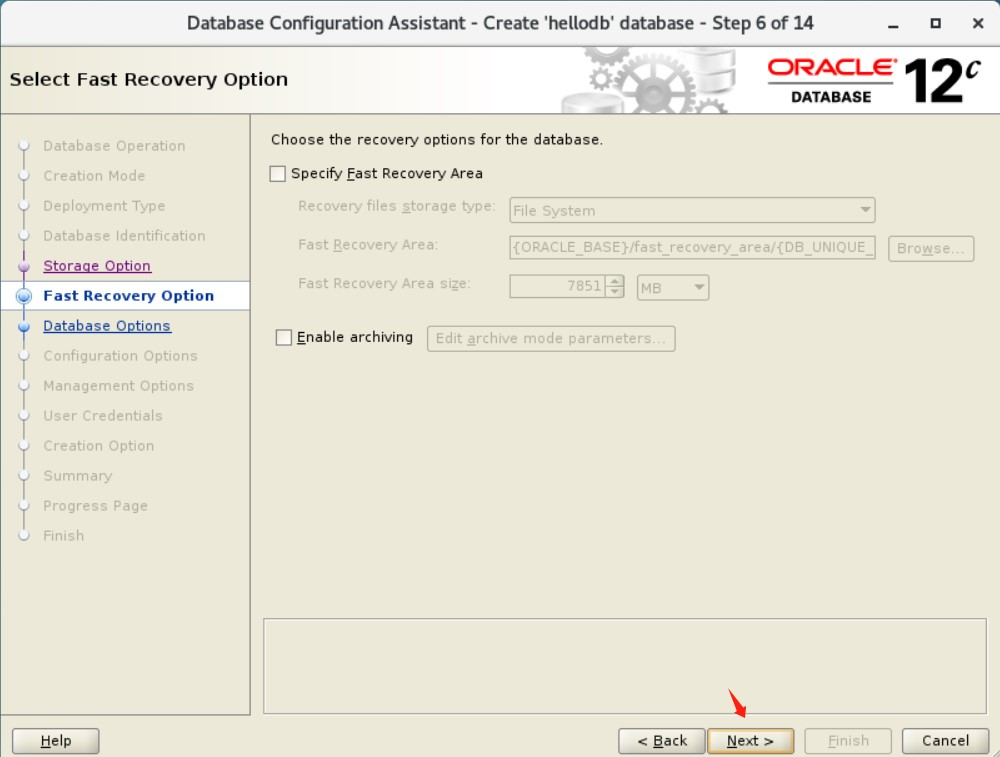Go back with the Back button

click(661, 741)
